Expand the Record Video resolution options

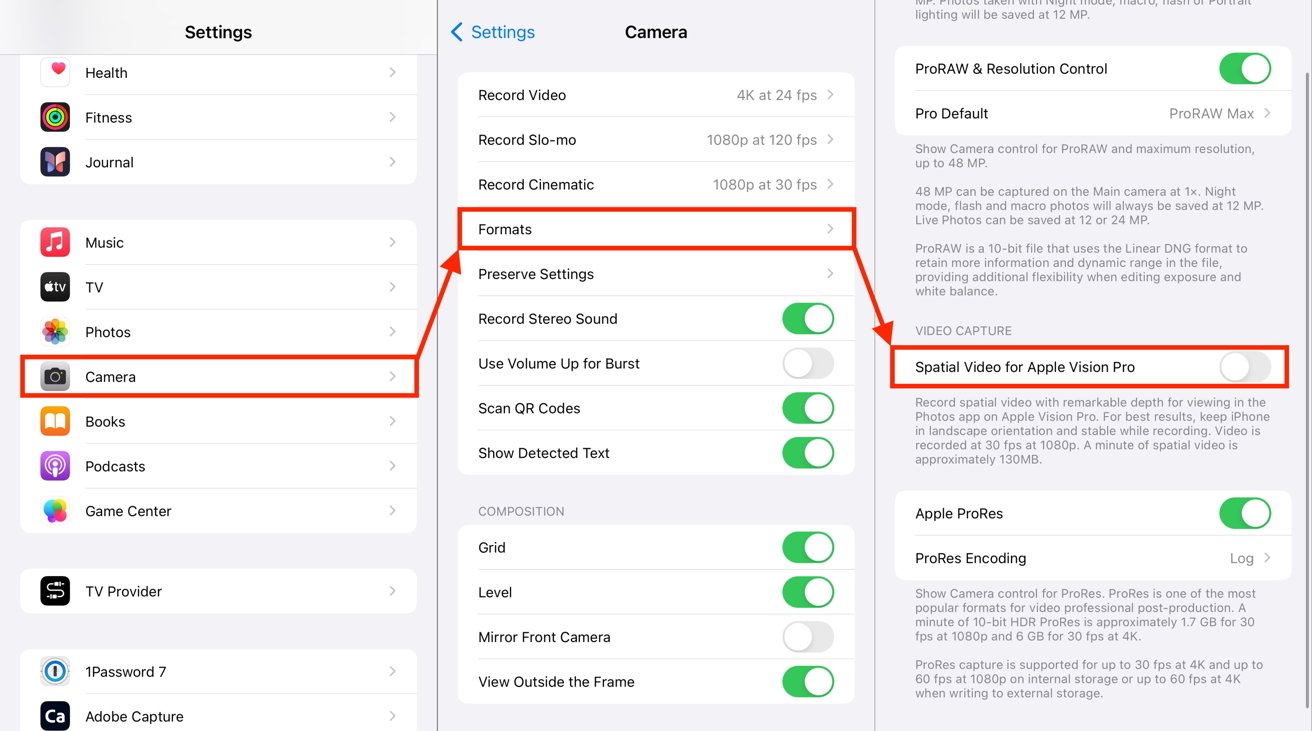pos(655,94)
